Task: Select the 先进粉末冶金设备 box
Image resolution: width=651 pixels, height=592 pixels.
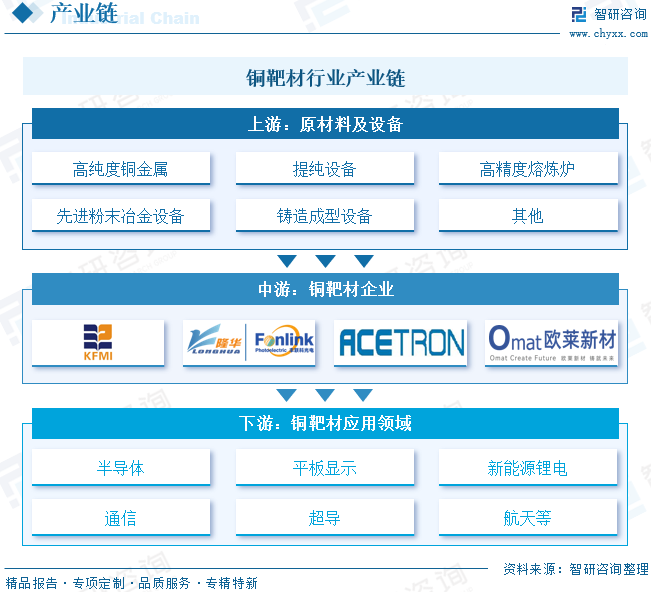Action: [x=121, y=215]
